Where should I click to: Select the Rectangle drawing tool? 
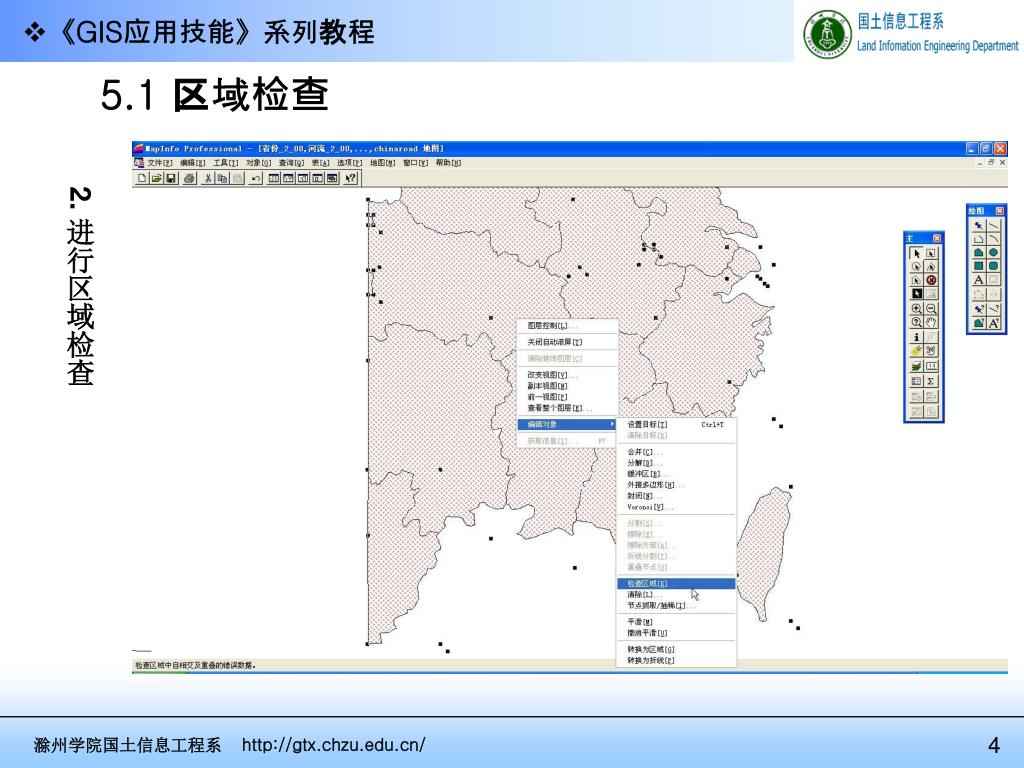click(978, 266)
